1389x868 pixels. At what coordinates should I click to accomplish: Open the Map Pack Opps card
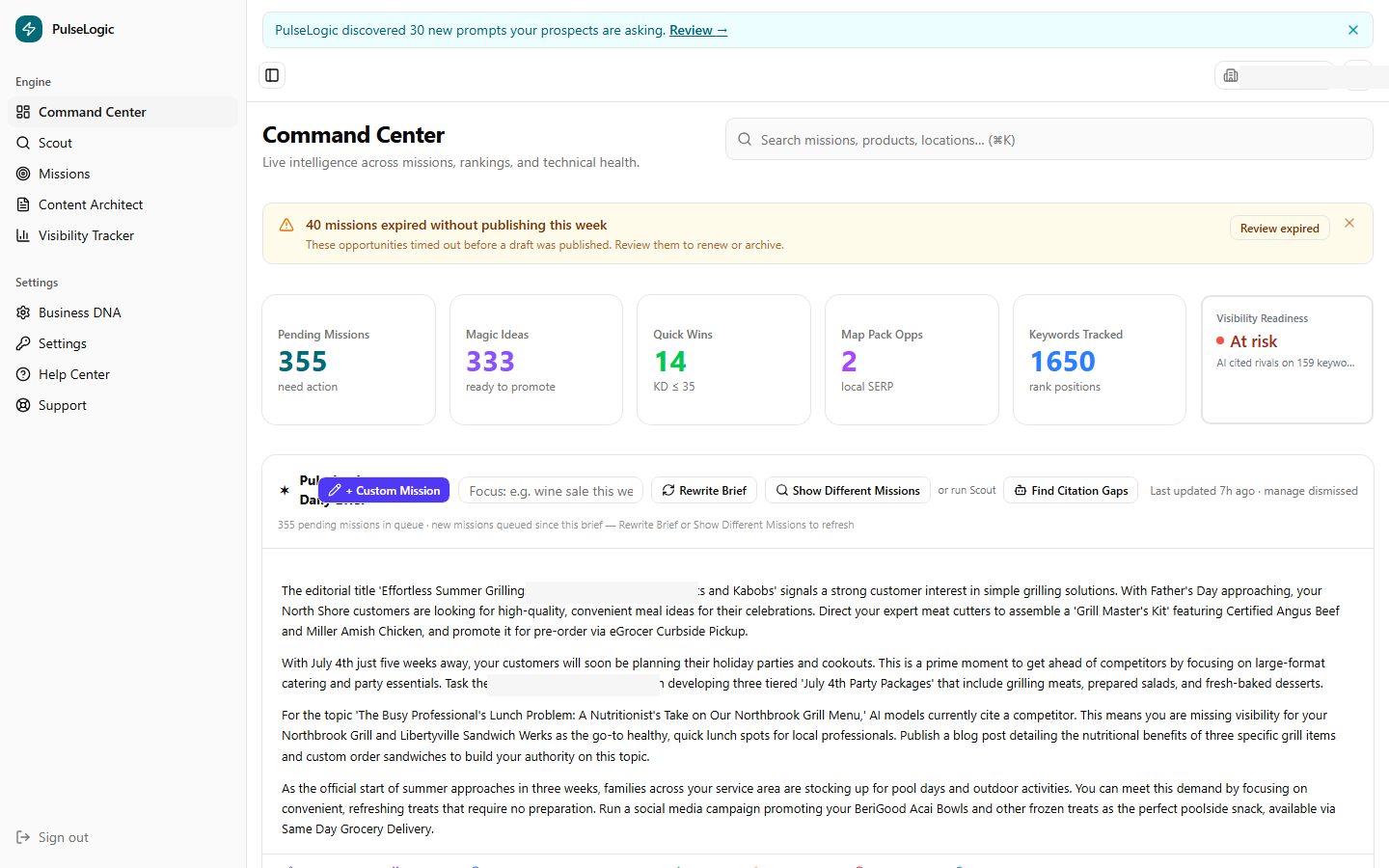(912, 360)
